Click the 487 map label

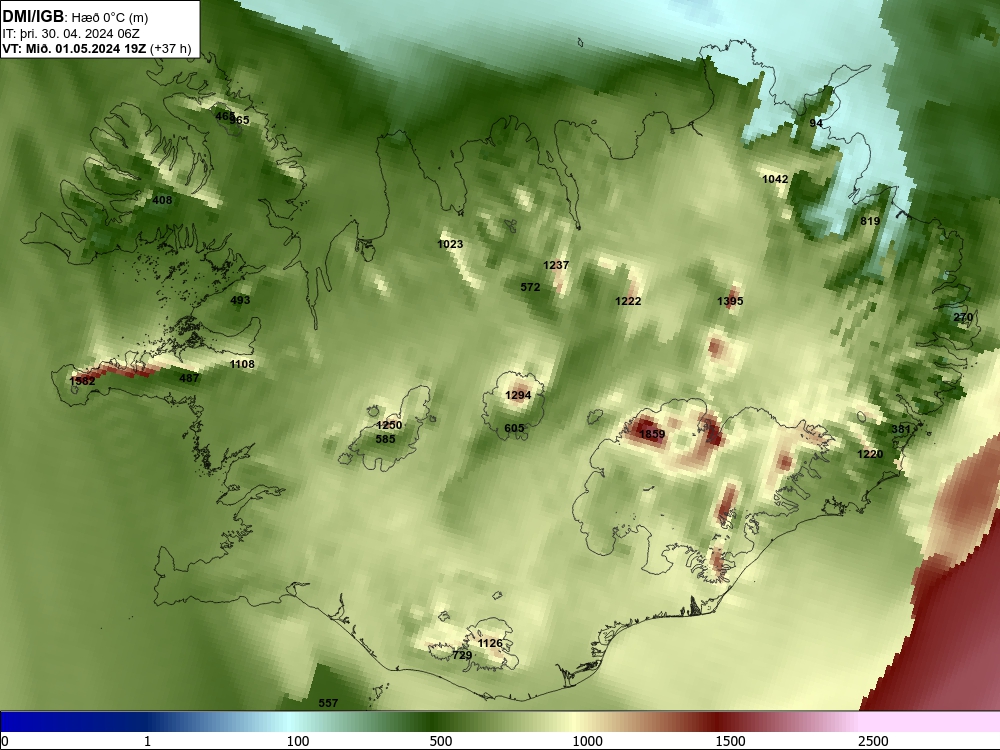point(189,378)
